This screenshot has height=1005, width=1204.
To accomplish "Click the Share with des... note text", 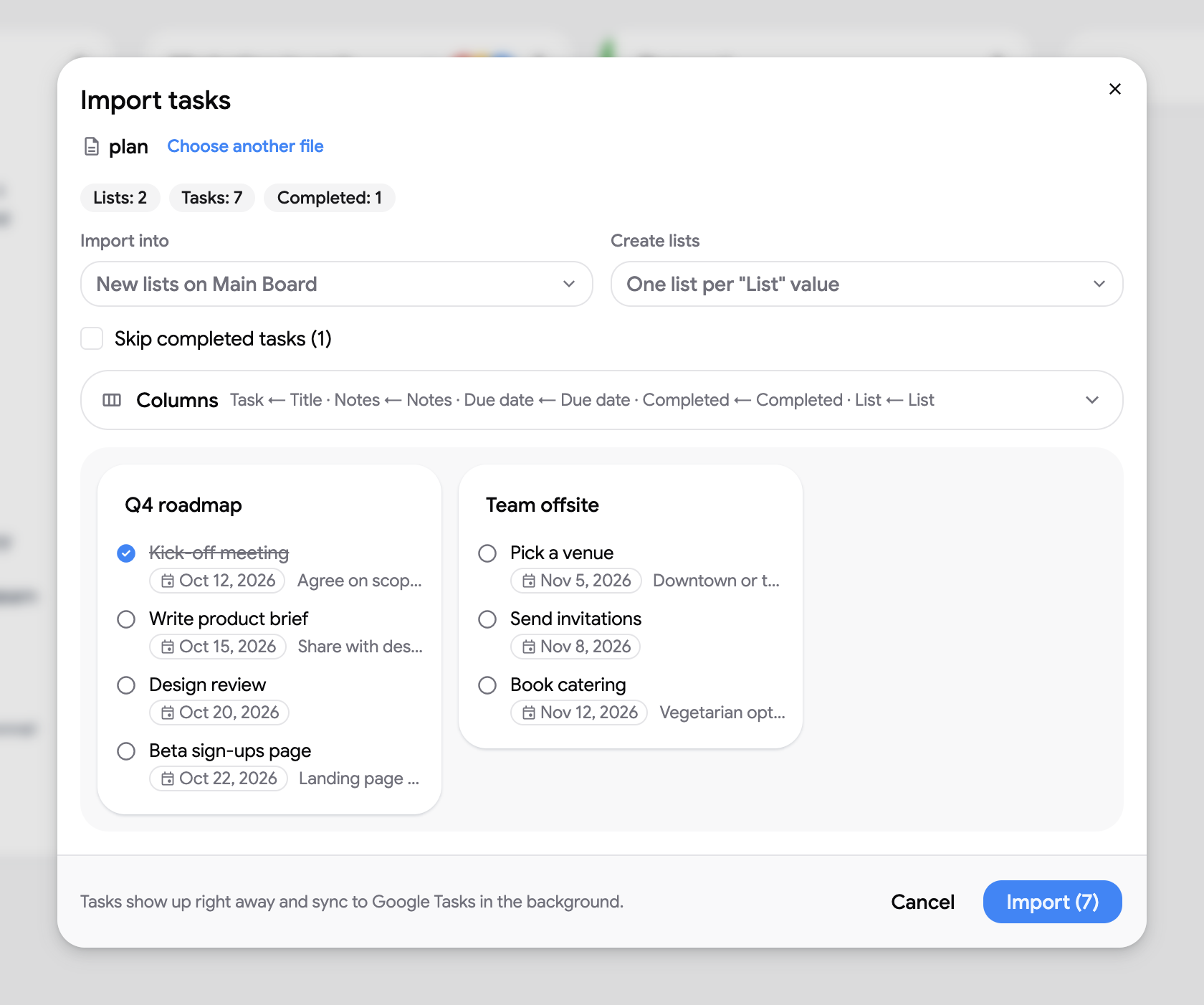I will (360, 647).
